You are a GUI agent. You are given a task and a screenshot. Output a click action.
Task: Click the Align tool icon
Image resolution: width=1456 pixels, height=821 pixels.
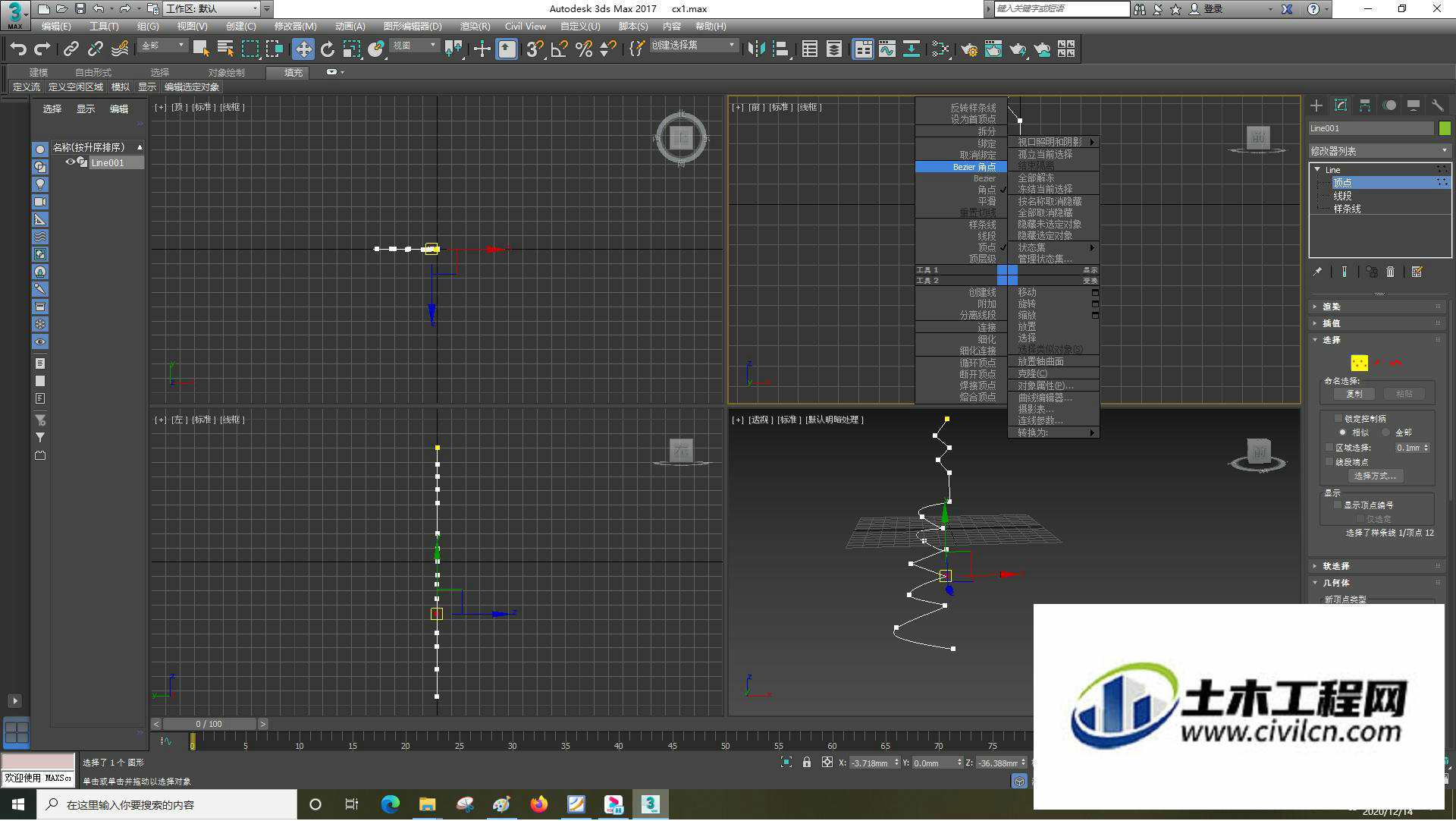(x=780, y=49)
